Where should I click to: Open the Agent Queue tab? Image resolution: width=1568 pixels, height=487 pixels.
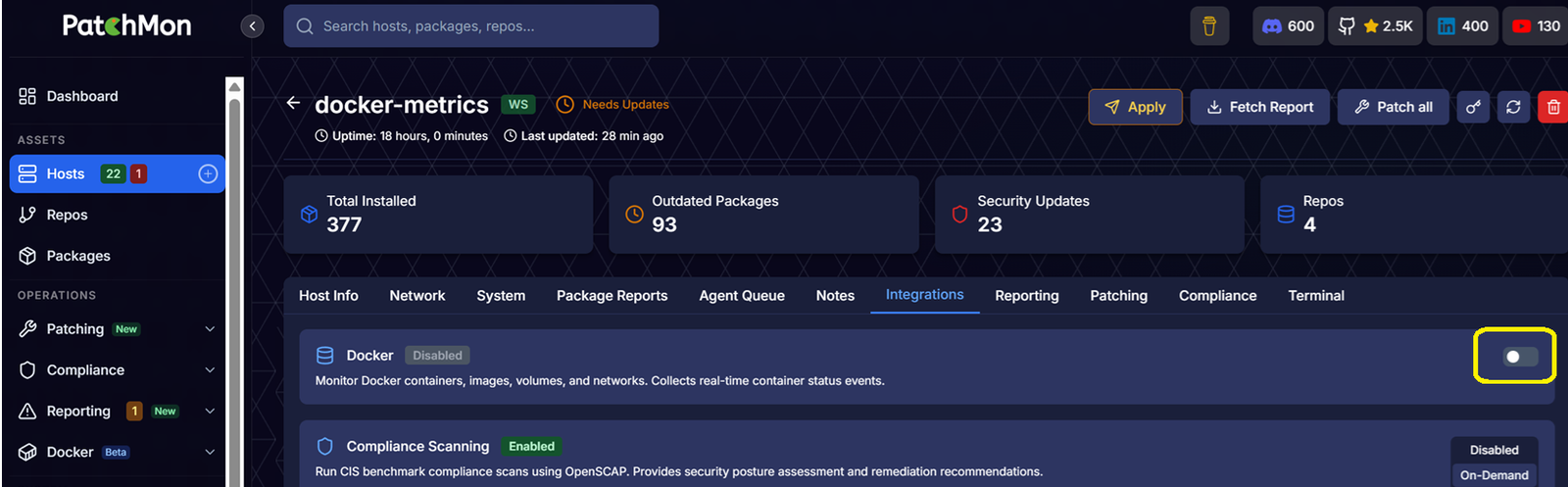742,296
